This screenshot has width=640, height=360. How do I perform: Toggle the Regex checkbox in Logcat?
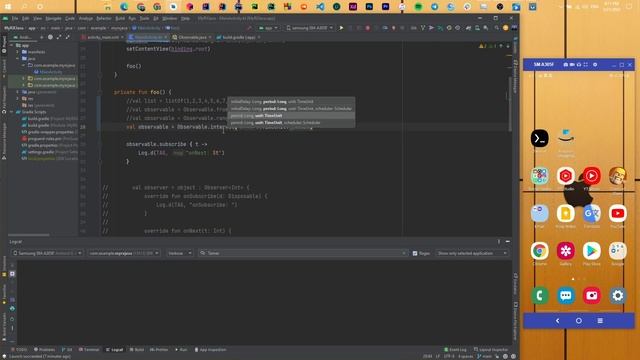(x=415, y=253)
